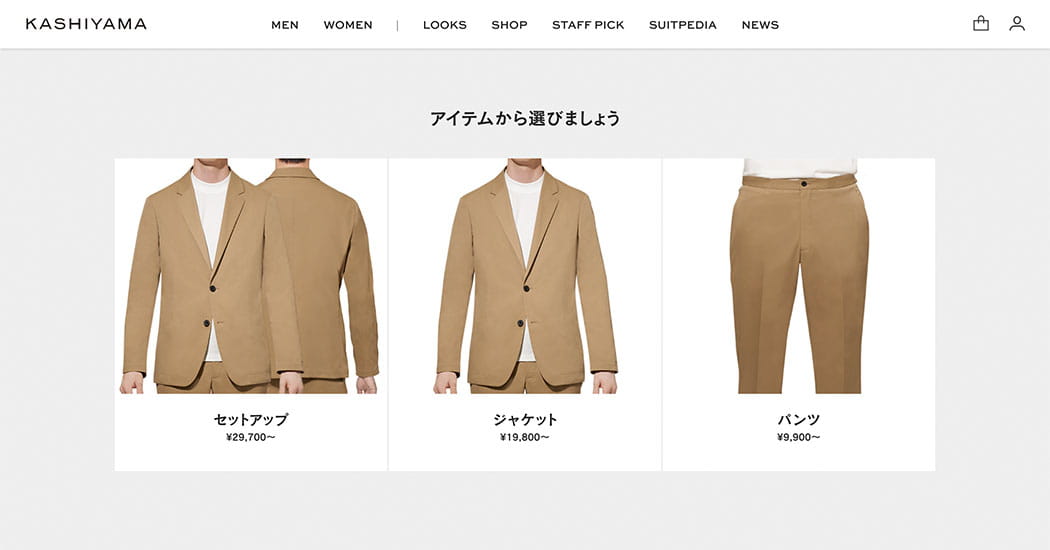This screenshot has width=1050, height=550.
Task: Select the パンツ trousers image
Action: point(799,276)
